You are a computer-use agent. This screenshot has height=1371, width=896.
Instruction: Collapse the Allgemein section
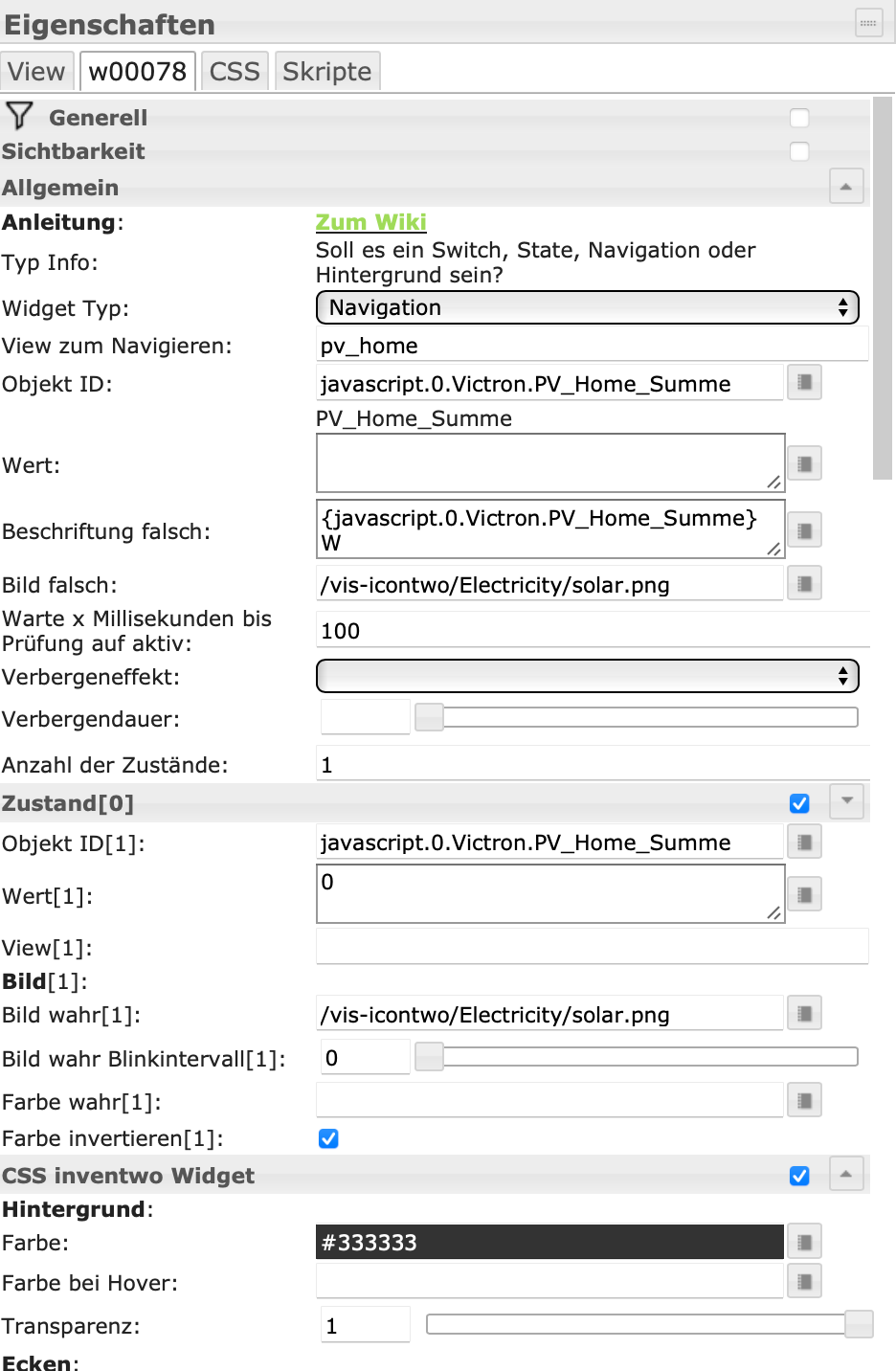coord(845,187)
